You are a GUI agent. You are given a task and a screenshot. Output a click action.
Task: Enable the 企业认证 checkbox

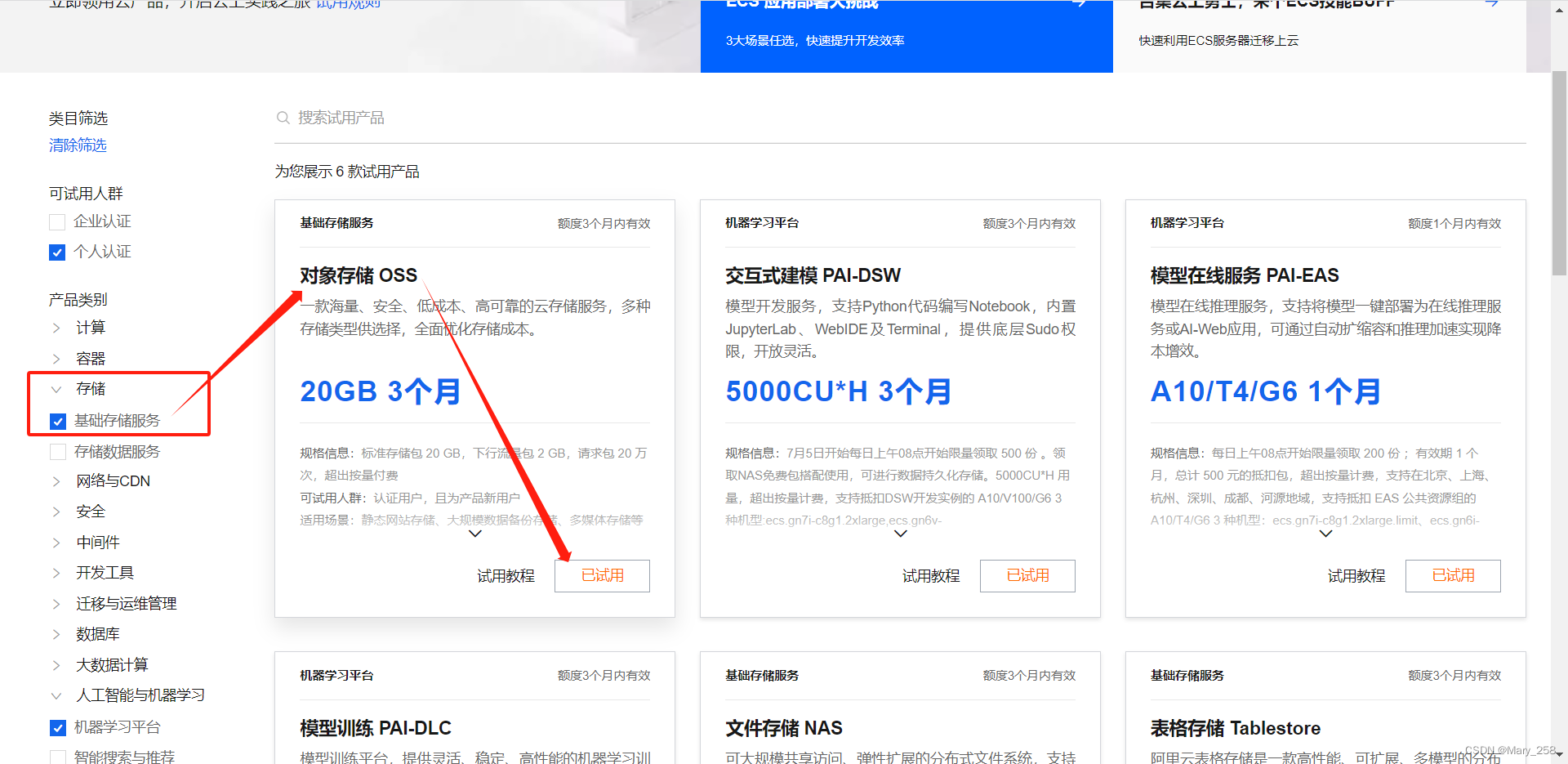click(56, 221)
